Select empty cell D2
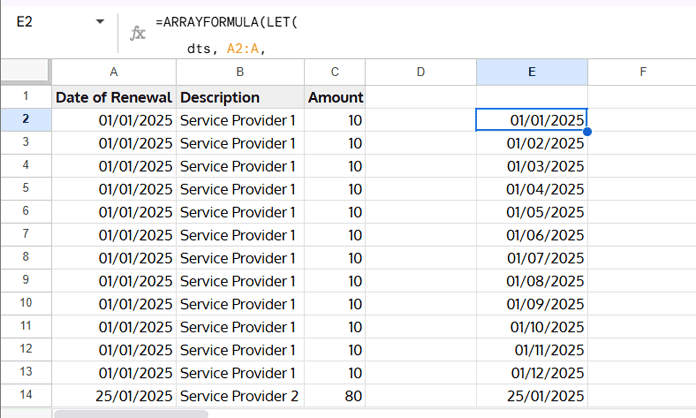Image resolution: width=696 pixels, height=418 pixels. tap(421, 120)
